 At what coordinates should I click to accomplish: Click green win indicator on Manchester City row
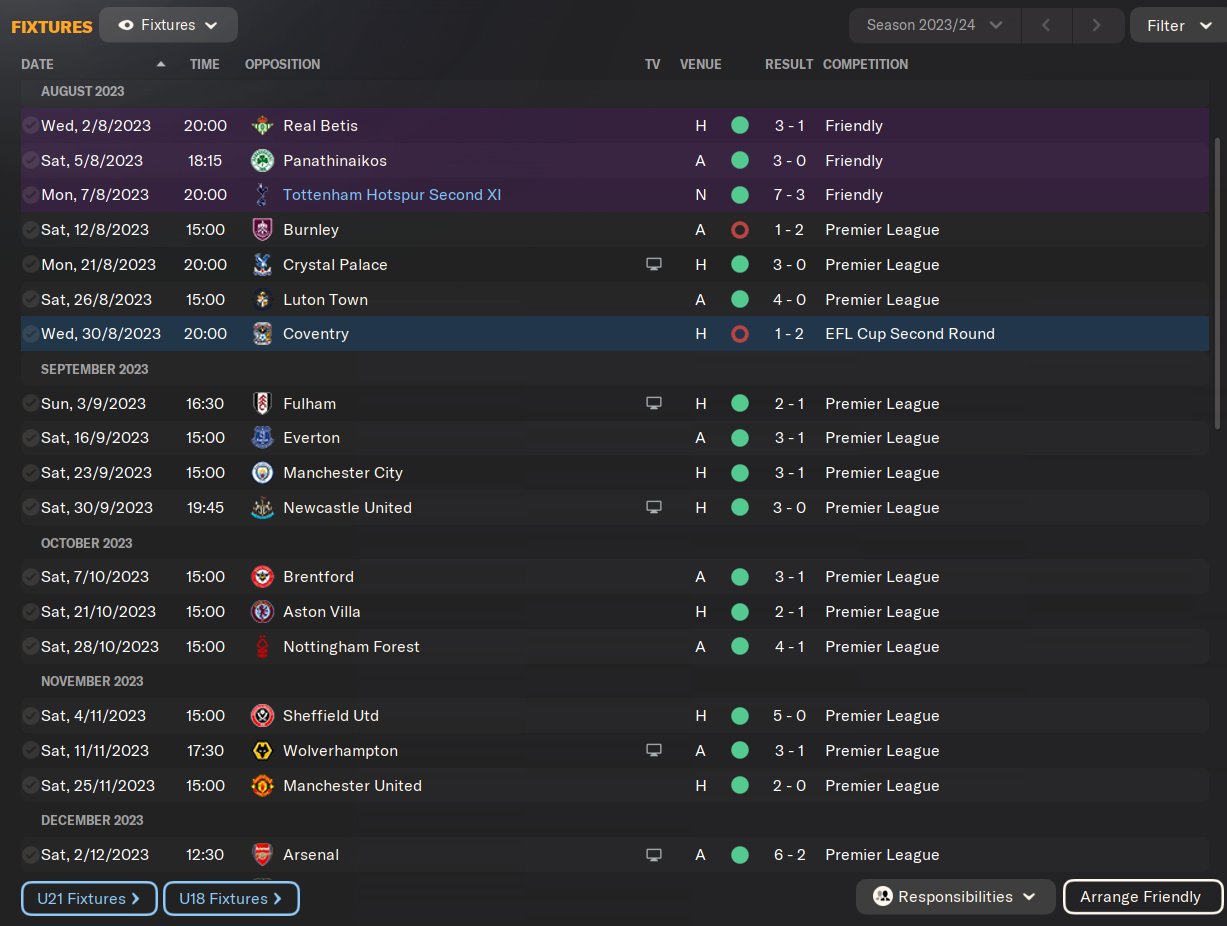pyautogui.click(x=740, y=473)
